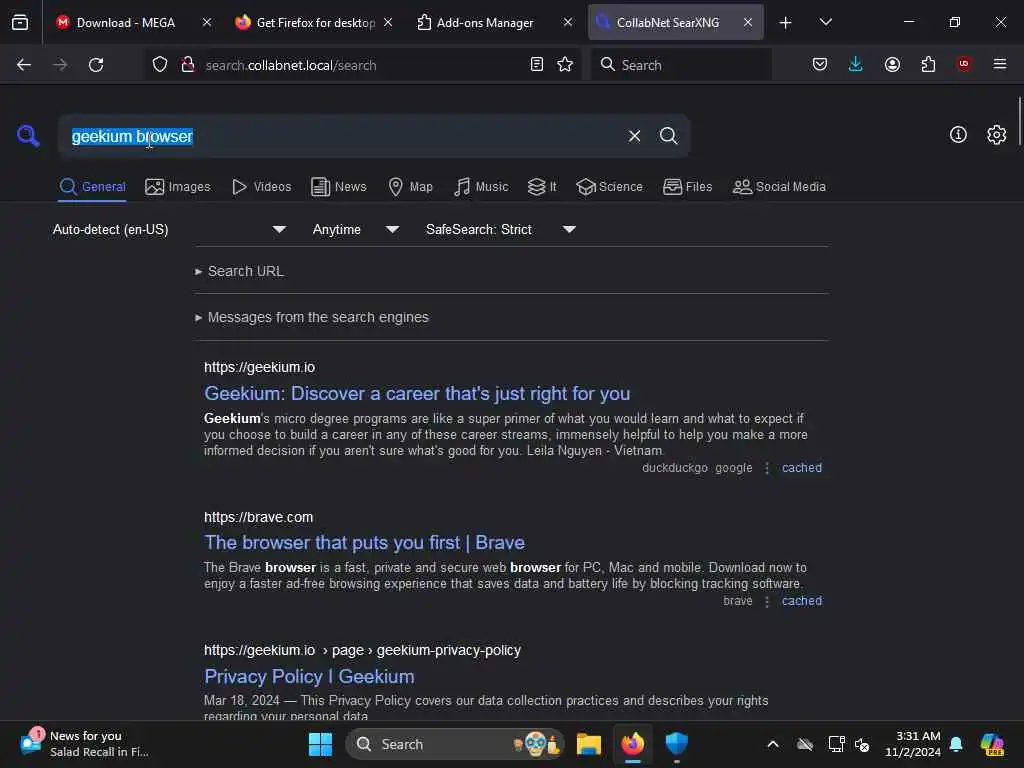Open the Anytime time range dropdown

(356, 229)
